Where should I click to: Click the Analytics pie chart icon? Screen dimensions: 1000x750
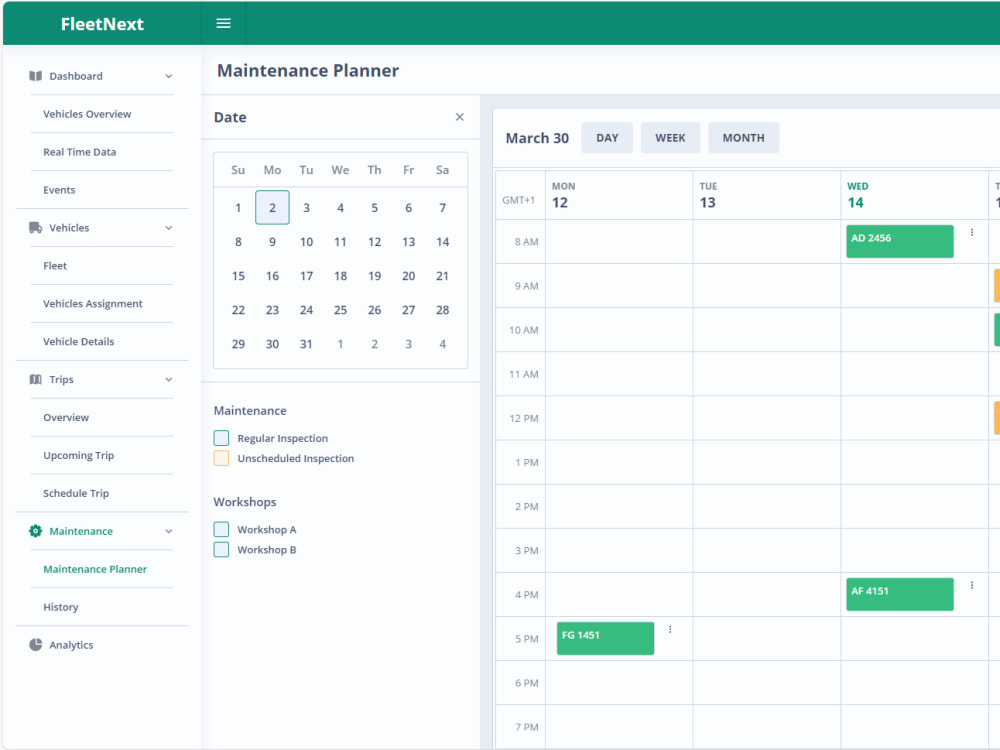click(x=36, y=645)
